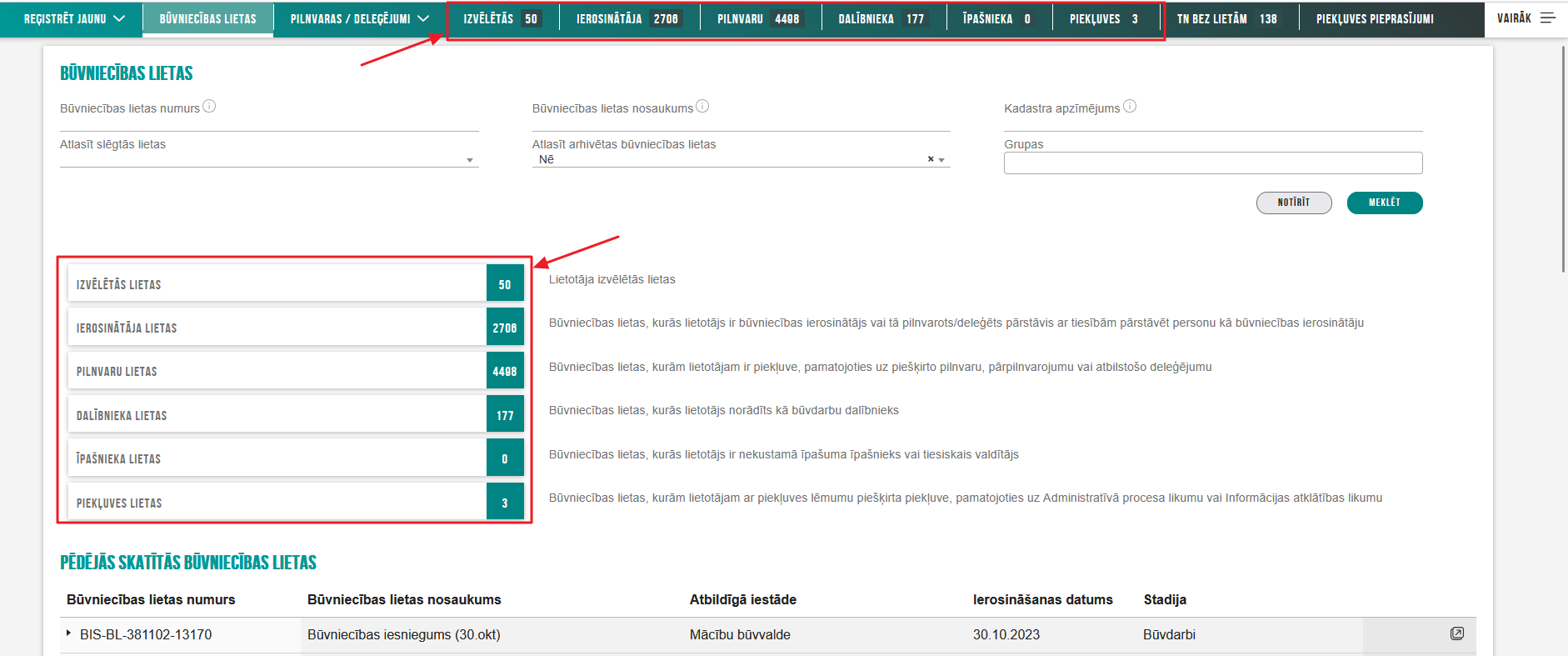
Task: Open Izvēlētās 50 tab
Action: coord(502,18)
